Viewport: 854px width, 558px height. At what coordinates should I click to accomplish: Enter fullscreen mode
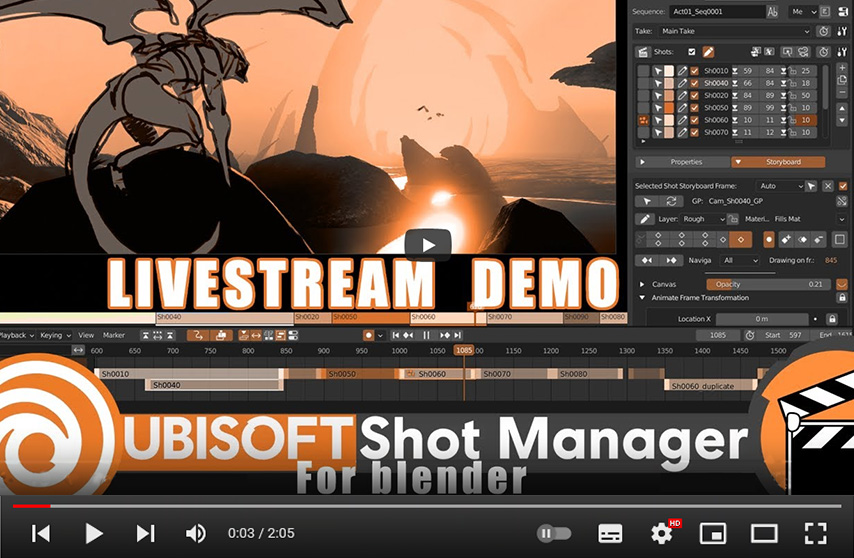pos(815,534)
